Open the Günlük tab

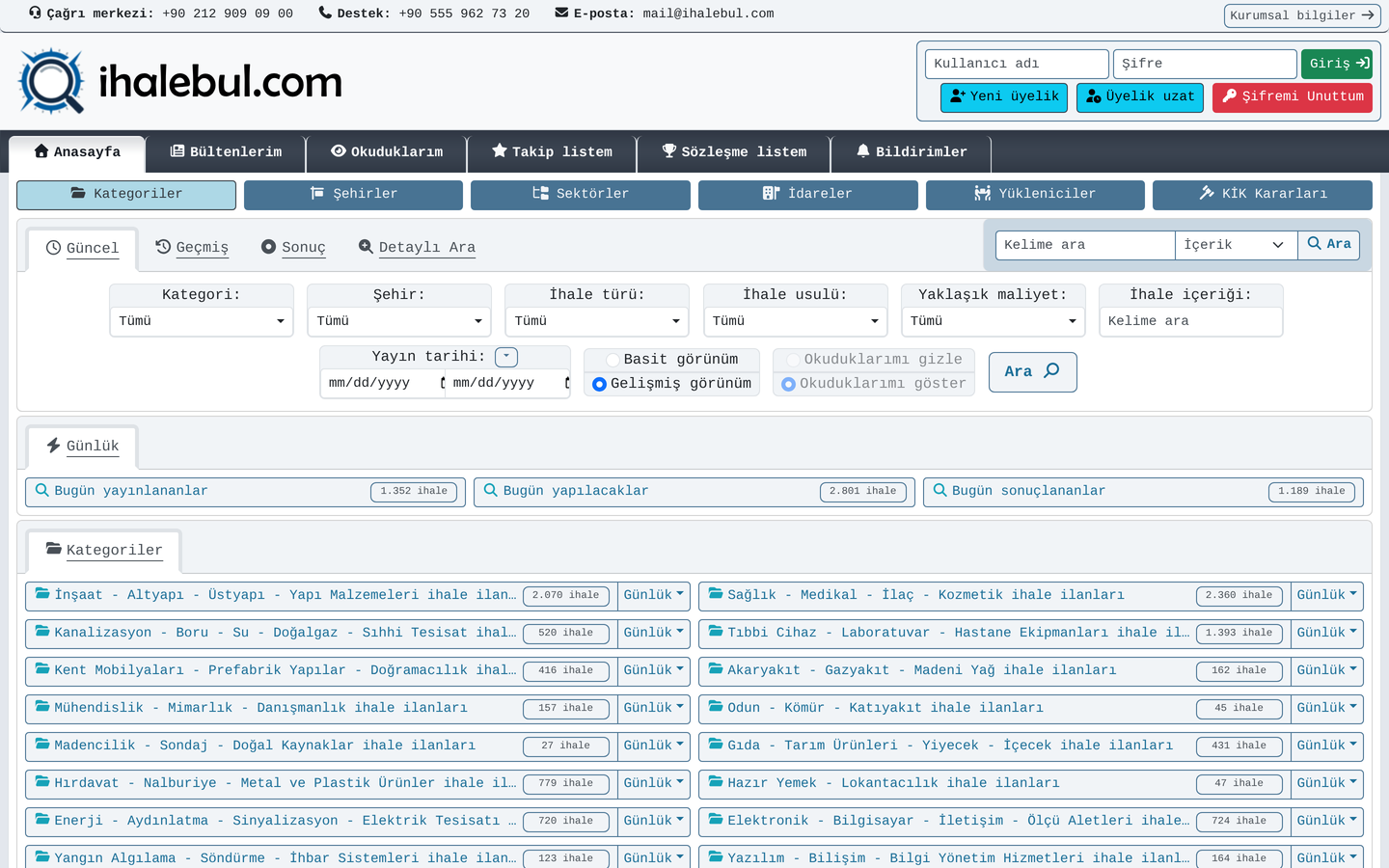coord(83,447)
